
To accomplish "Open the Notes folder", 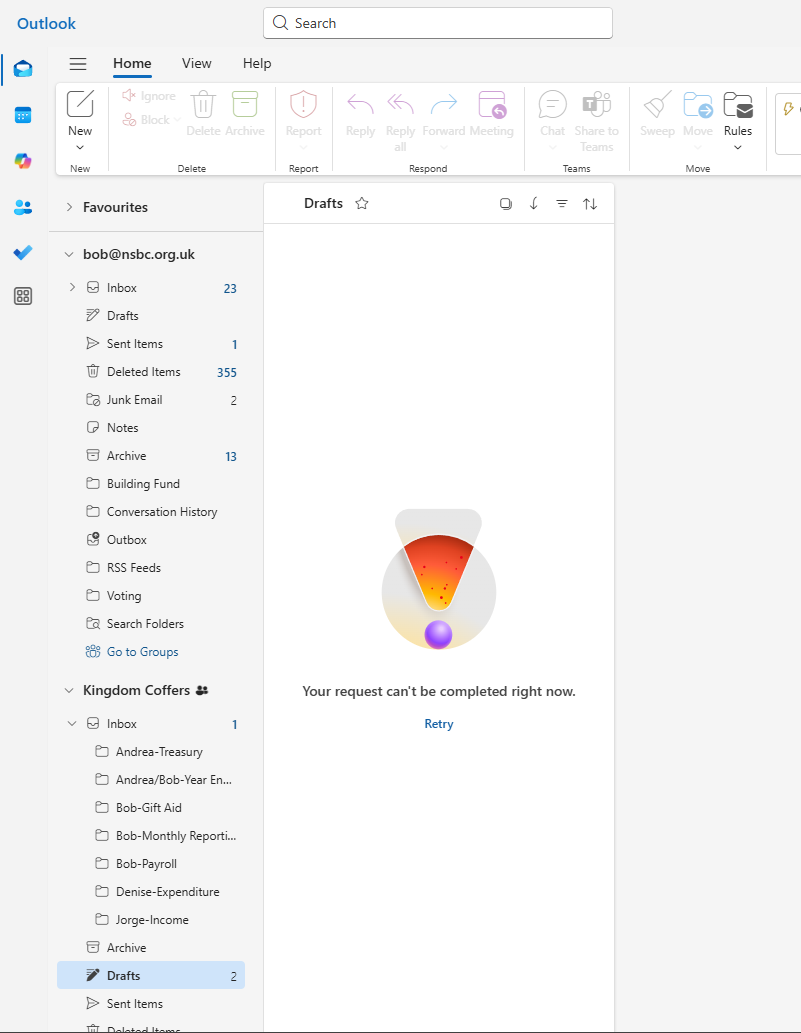I will click(x=151, y=428).
